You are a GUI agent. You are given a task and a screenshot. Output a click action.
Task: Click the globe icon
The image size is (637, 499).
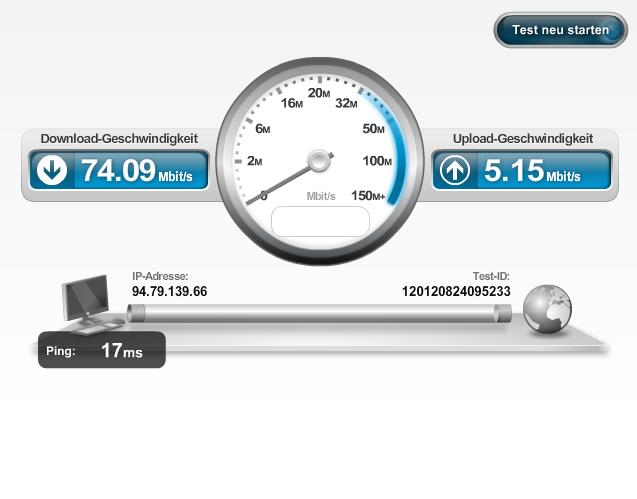click(547, 309)
